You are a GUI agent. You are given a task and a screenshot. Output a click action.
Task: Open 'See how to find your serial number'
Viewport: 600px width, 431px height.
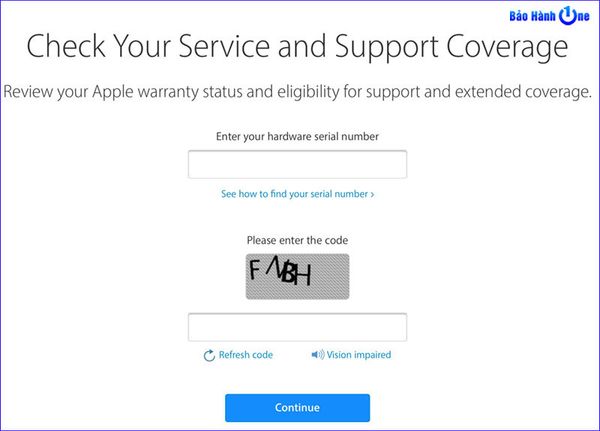click(294, 194)
